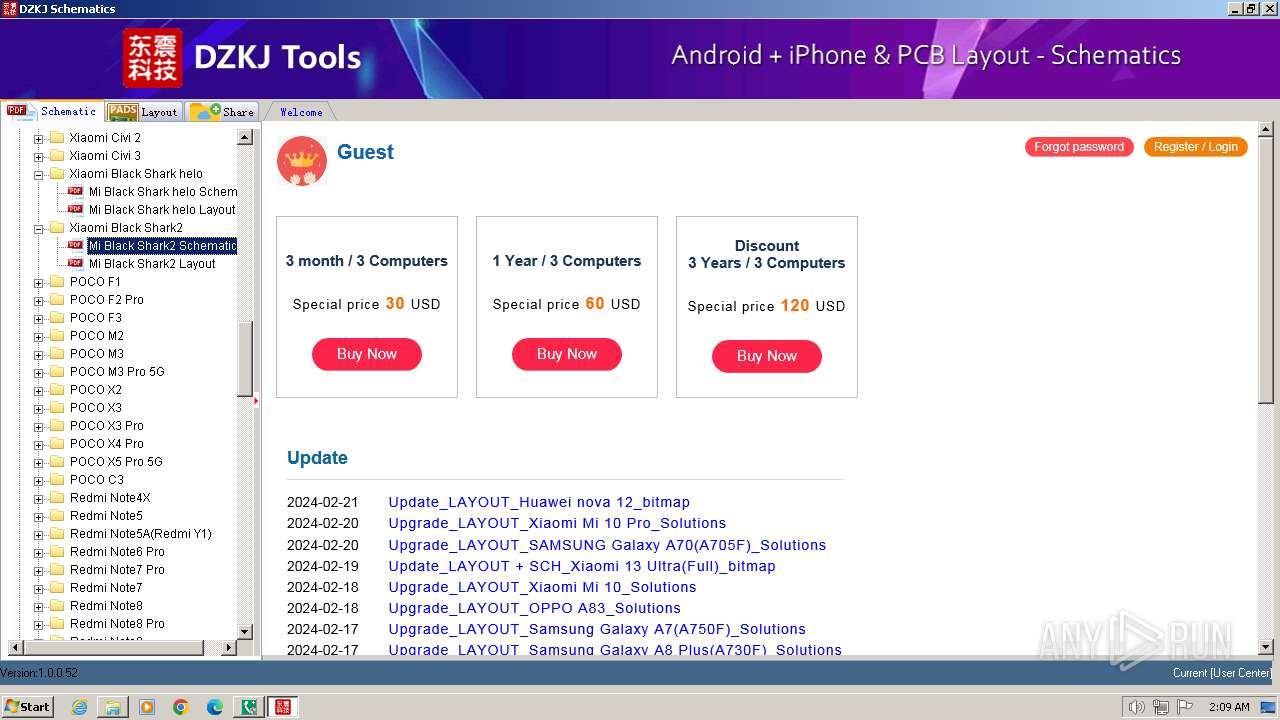Click the POCO M3 Pro 5G folder icon
Image resolution: width=1280 pixels, height=720 pixels.
57,371
